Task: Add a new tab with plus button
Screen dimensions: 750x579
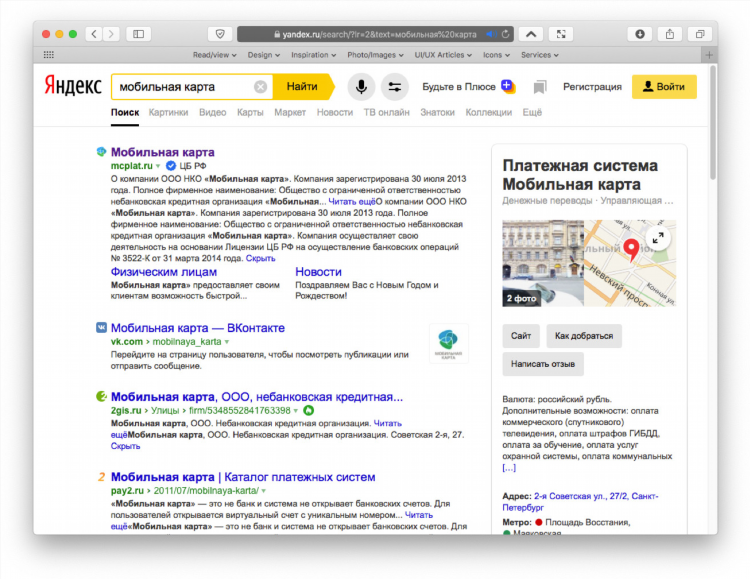Action: [x=709, y=55]
